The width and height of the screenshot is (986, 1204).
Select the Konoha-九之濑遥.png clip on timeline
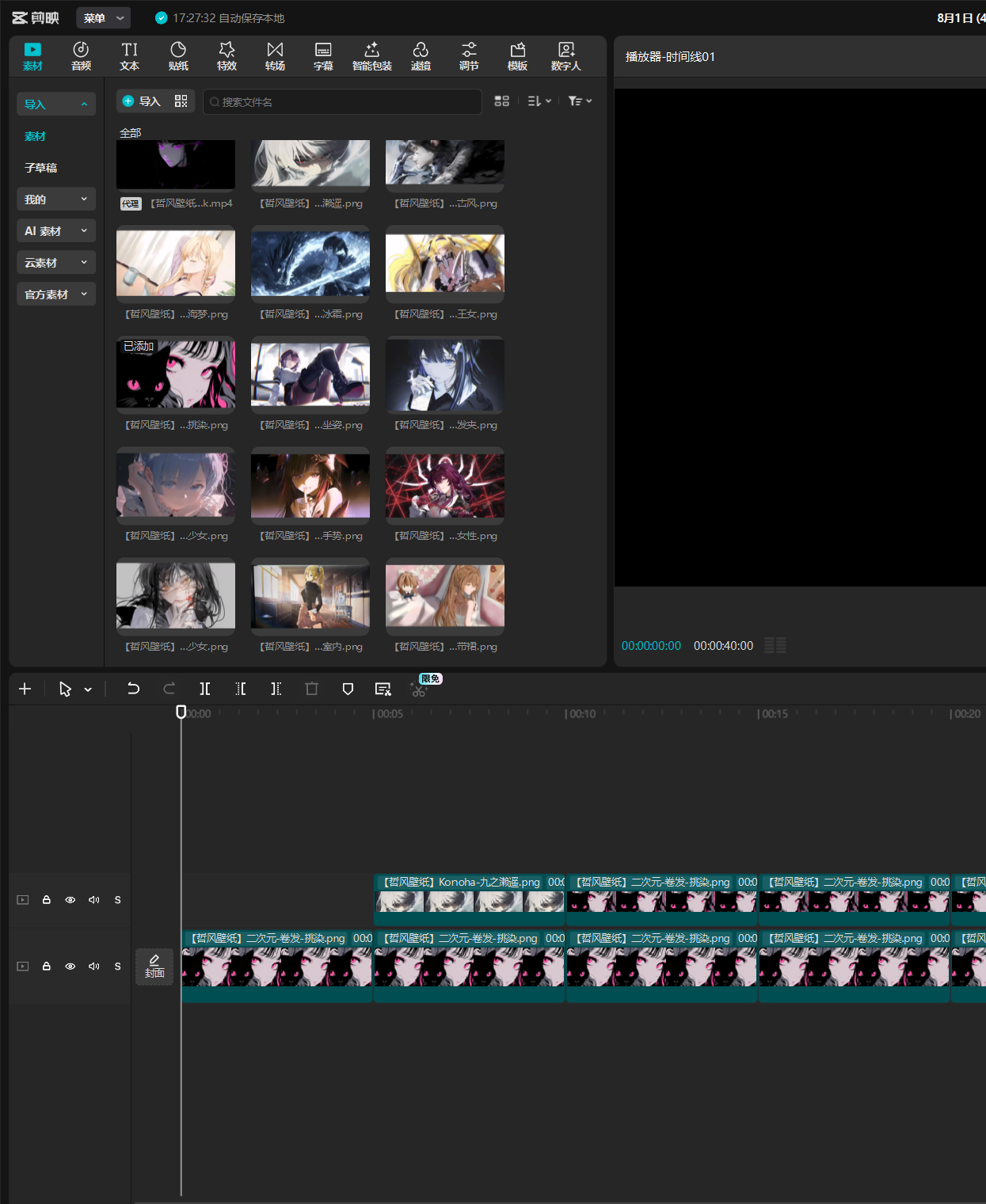pos(469,898)
